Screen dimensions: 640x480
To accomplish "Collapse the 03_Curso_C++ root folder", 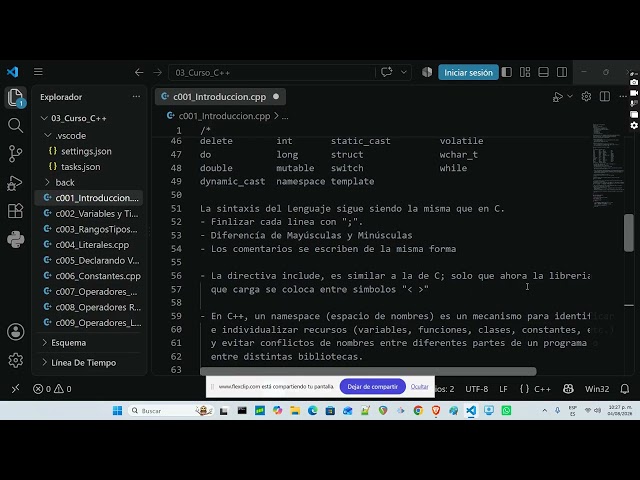I will click(x=44, y=118).
